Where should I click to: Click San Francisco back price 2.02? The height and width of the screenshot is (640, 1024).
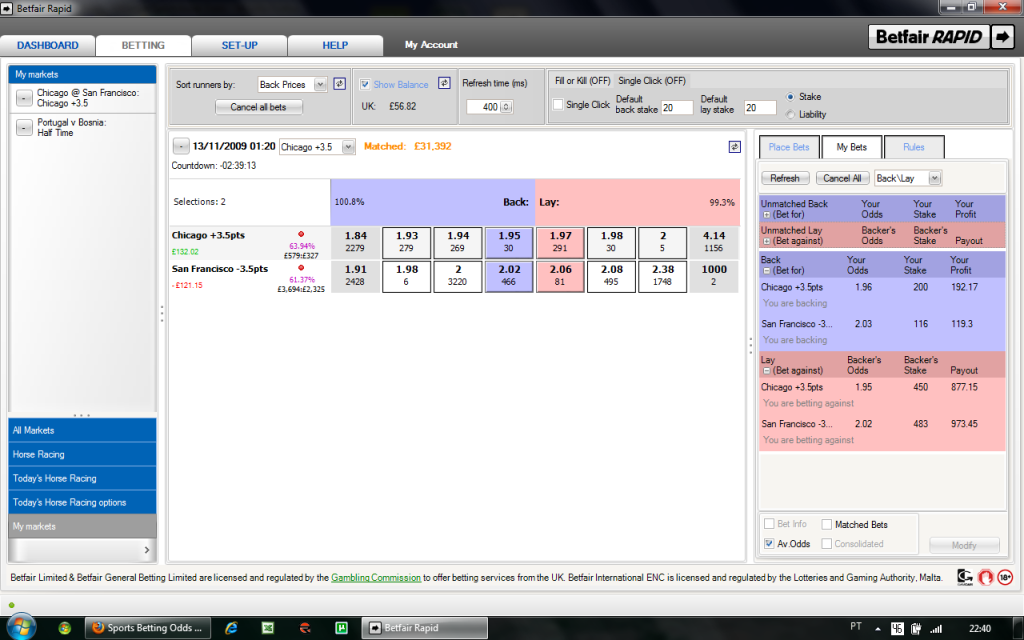point(509,276)
